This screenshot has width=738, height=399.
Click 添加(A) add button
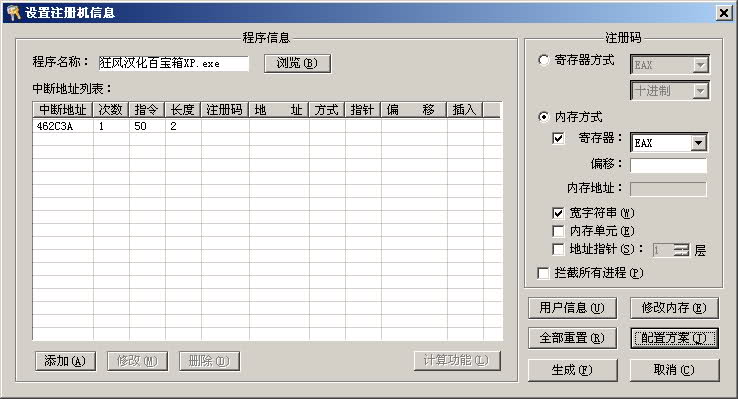65,361
